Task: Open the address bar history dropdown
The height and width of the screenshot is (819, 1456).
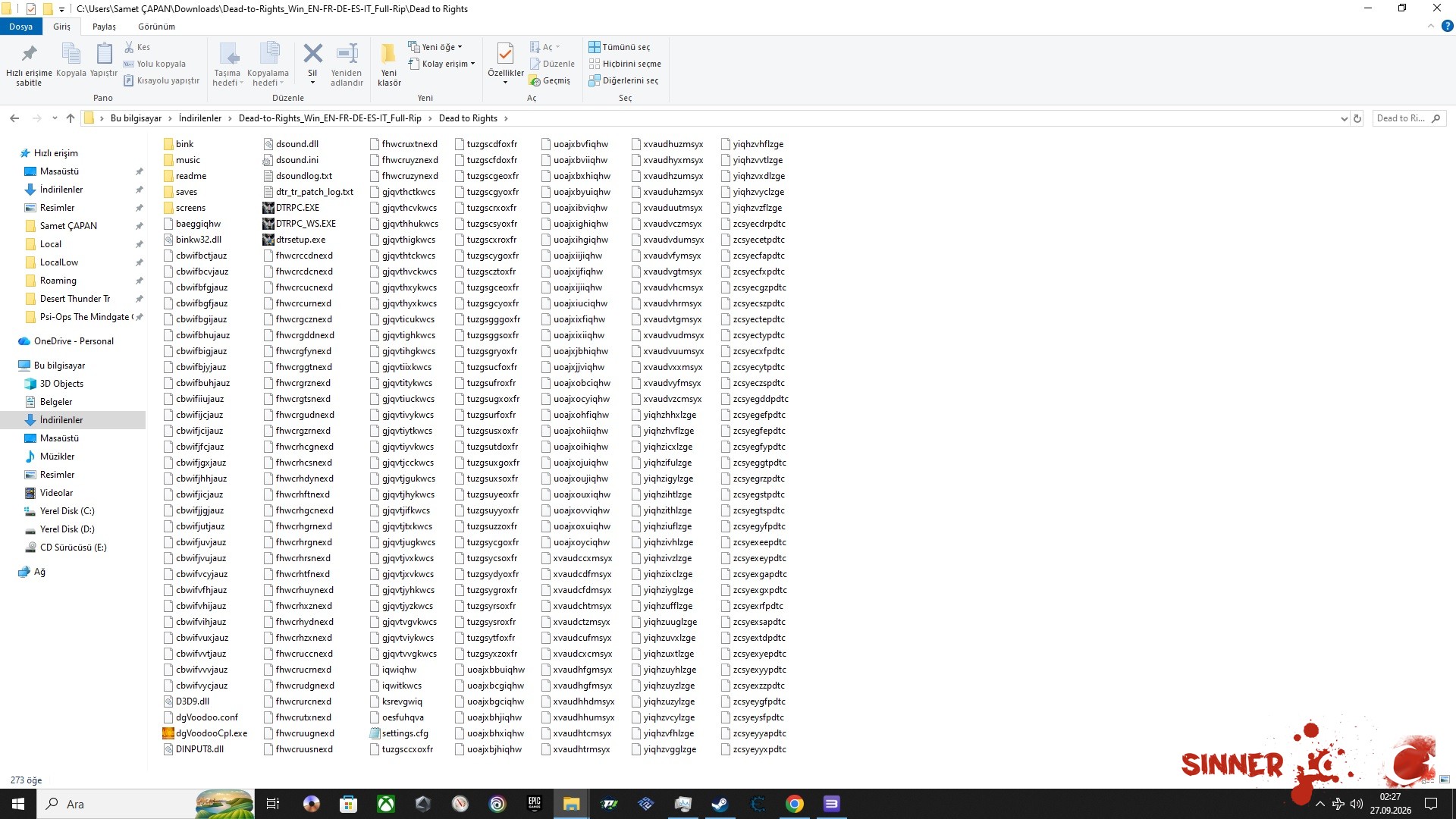Action: [1344, 118]
